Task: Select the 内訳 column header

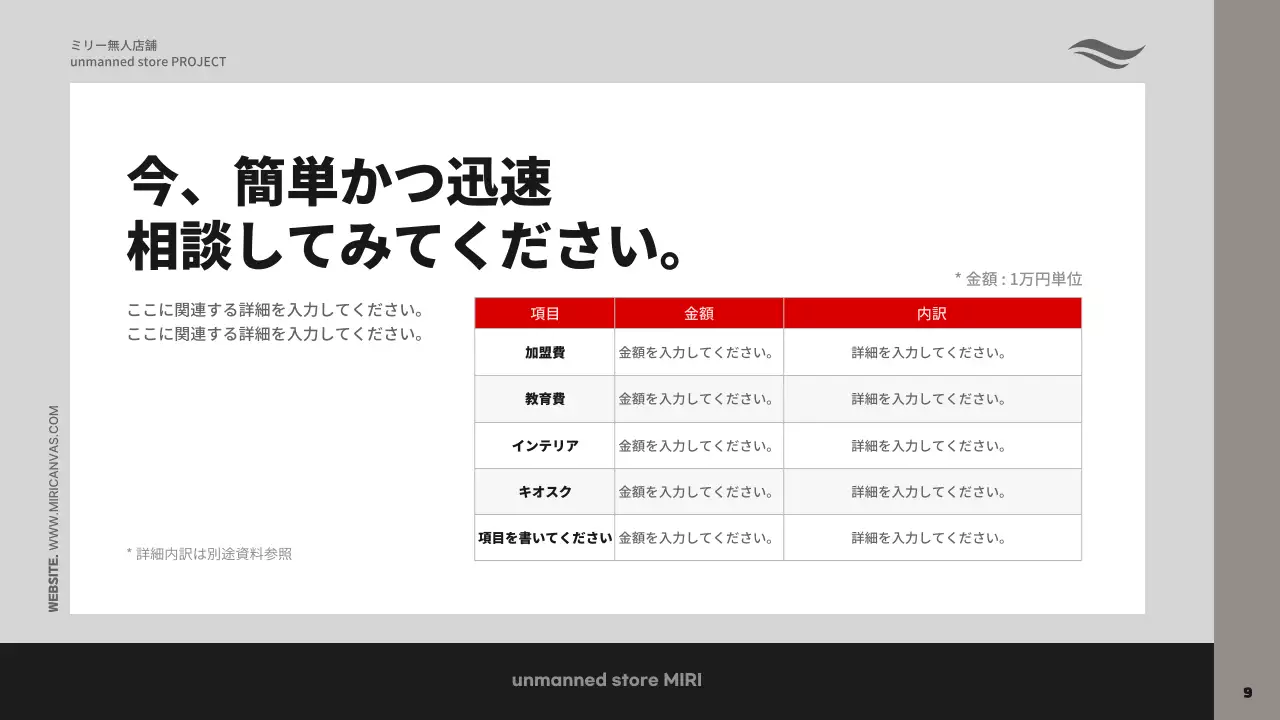Action: [932, 312]
